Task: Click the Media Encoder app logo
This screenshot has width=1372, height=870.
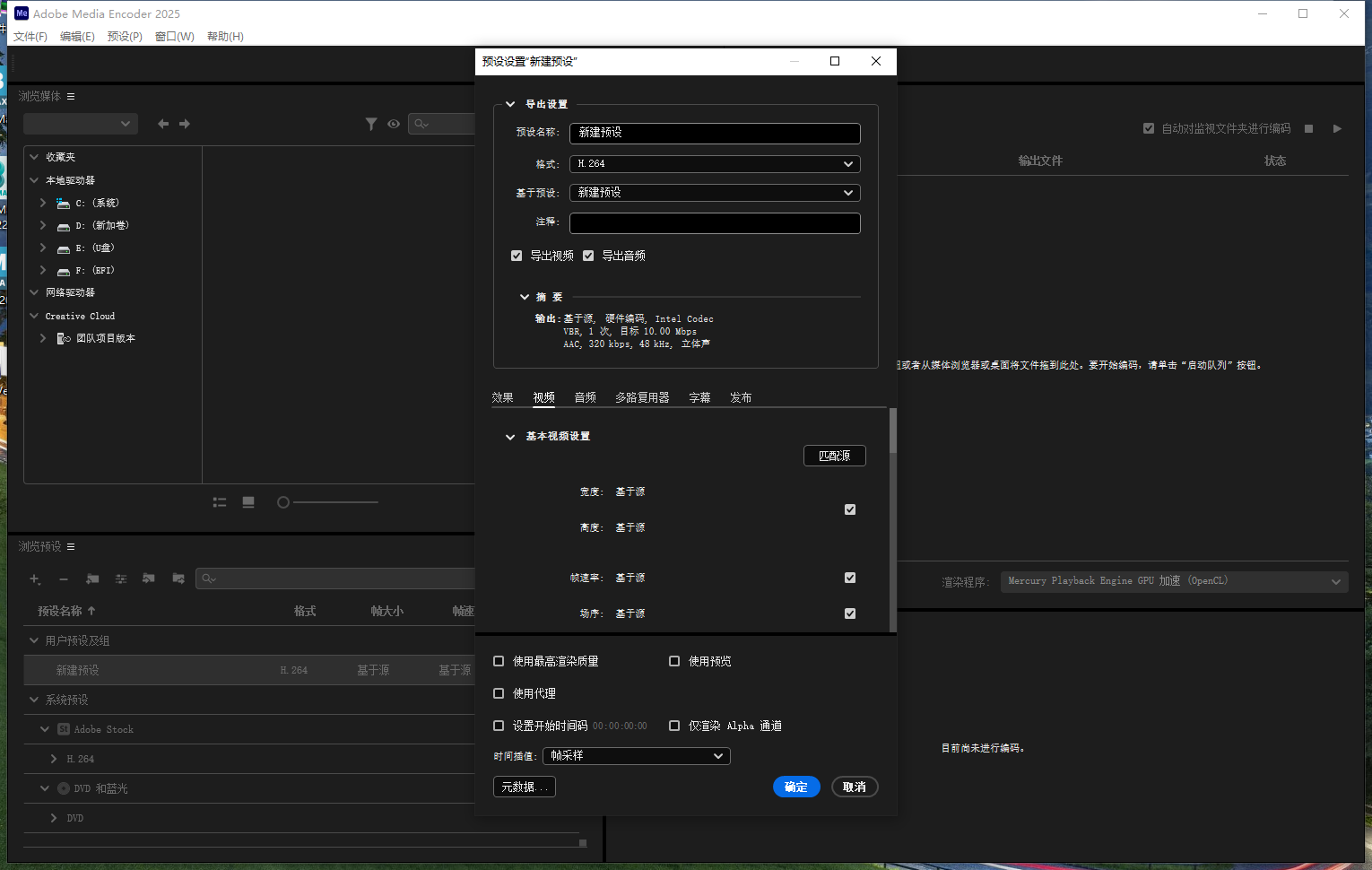Action: pos(22,13)
